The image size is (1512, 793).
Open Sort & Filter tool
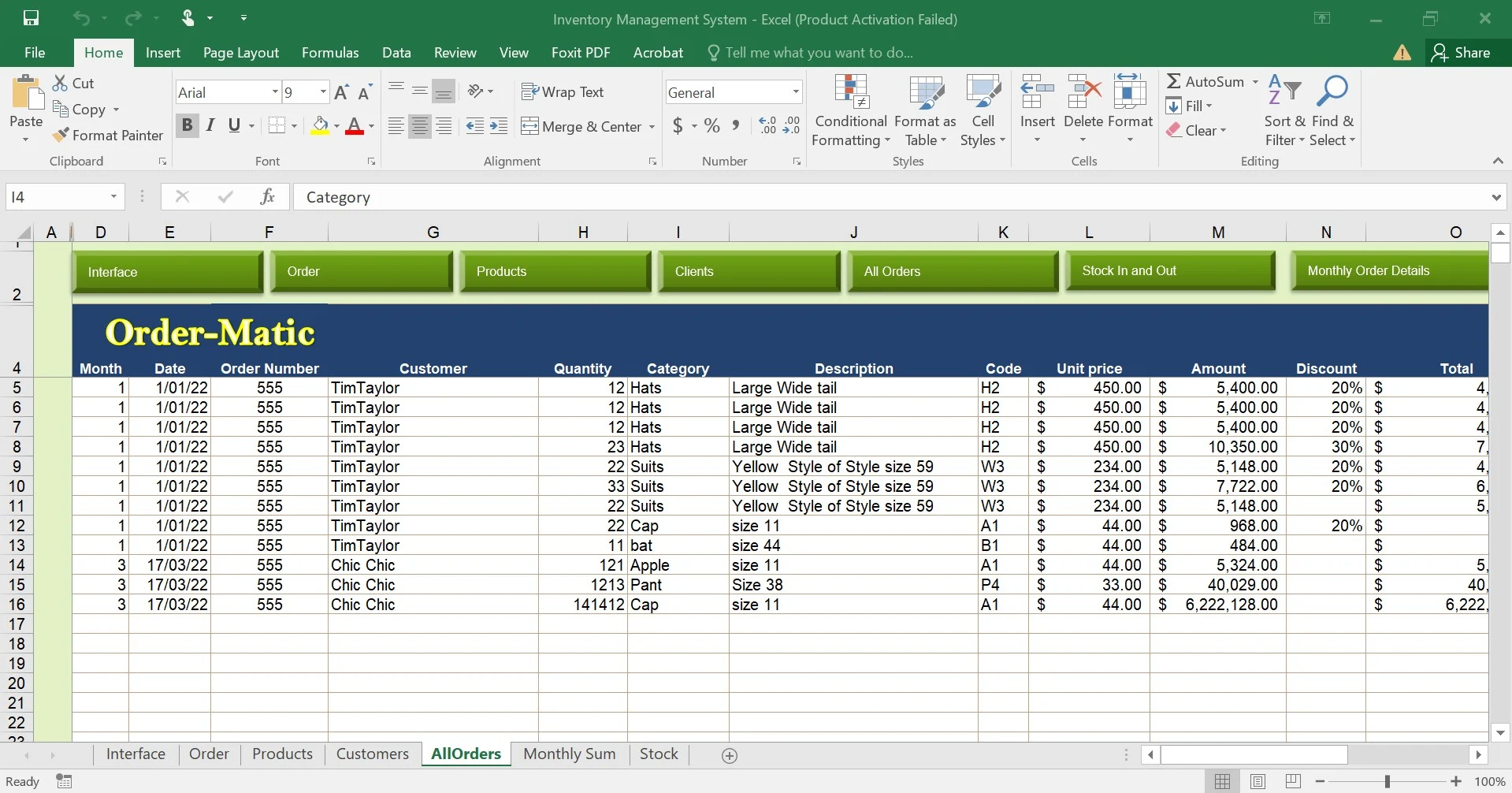[x=1284, y=109]
